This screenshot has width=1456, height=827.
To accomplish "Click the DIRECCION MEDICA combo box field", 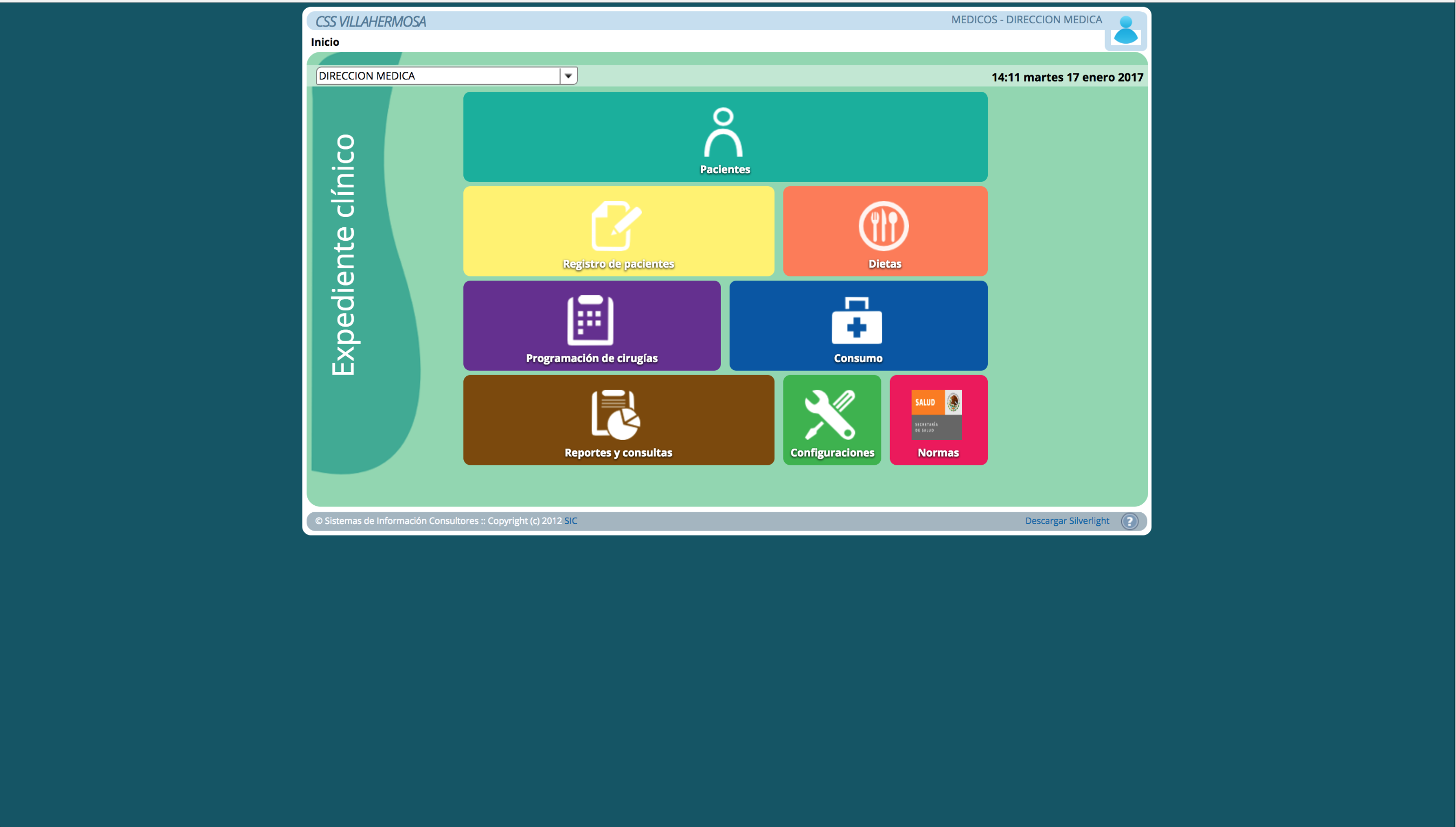I will point(437,76).
